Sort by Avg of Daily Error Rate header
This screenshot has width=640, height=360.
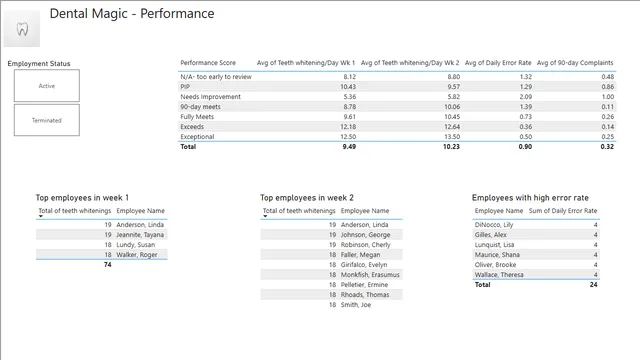498,63
